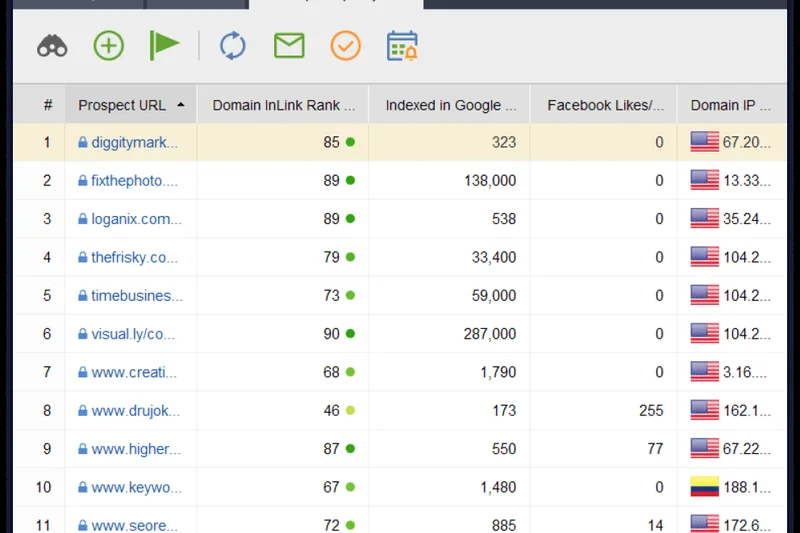Open the visual.ly/co... prospect link

click(133, 334)
